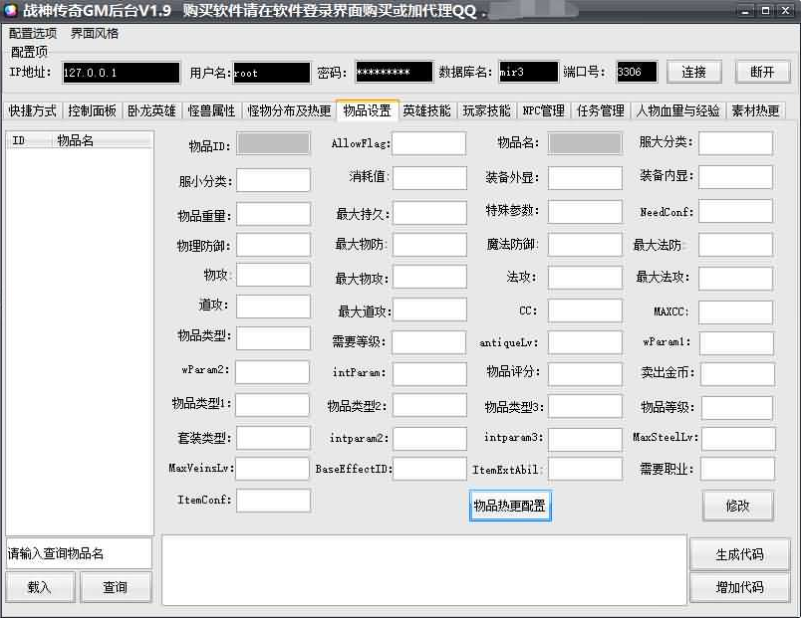
Task: Switch to the 控制面板 tab
Action: click(92, 110)
